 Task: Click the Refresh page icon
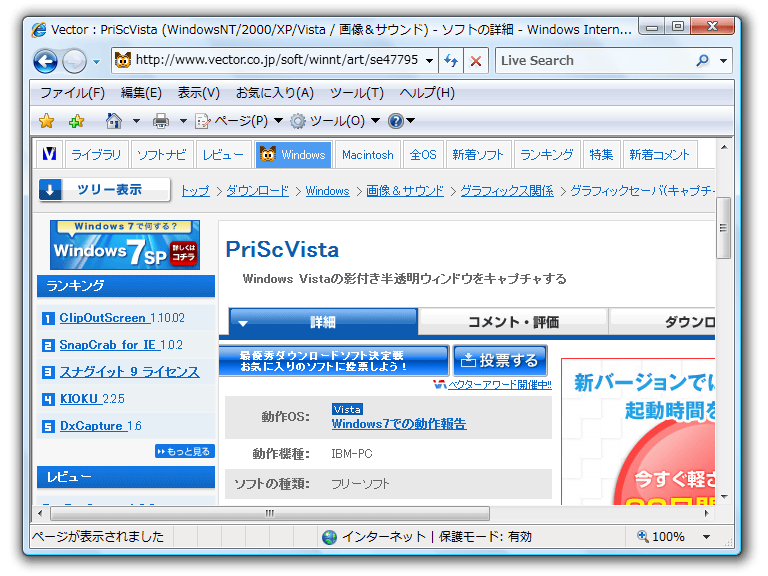click(451, 61)
